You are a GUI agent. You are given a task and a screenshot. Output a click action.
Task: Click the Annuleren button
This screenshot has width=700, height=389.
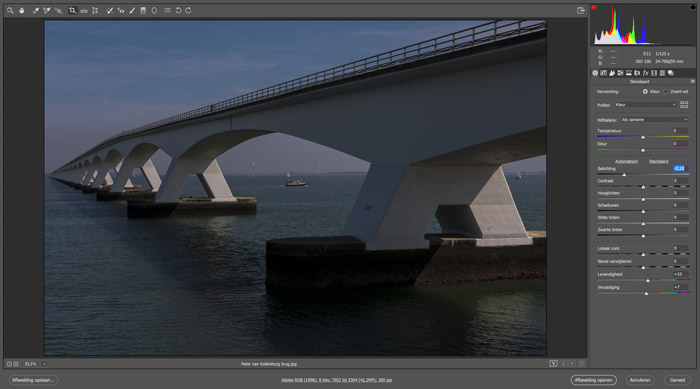coord(640,380)
